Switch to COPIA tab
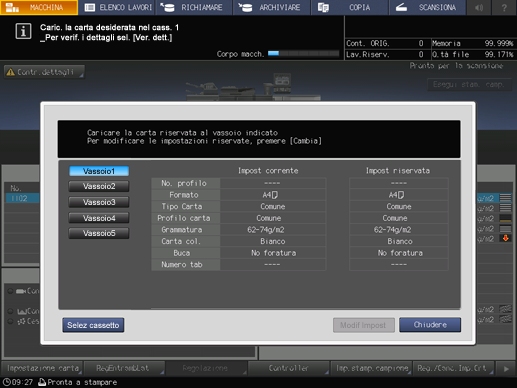Screen dimensions: 517x388 350,7
